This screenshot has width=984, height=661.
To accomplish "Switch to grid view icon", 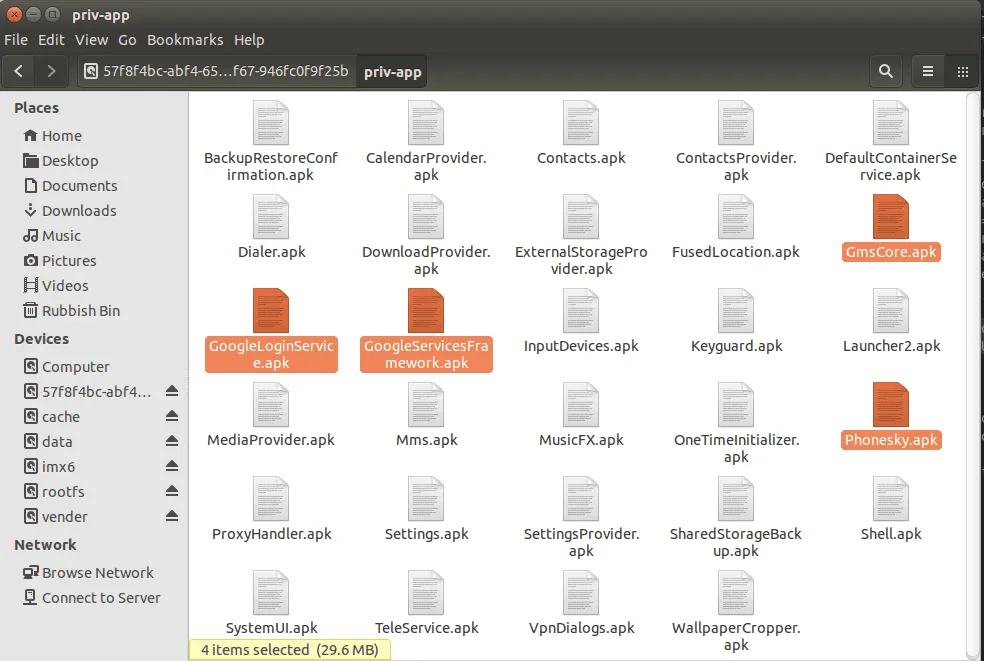I will click(962, 72).
